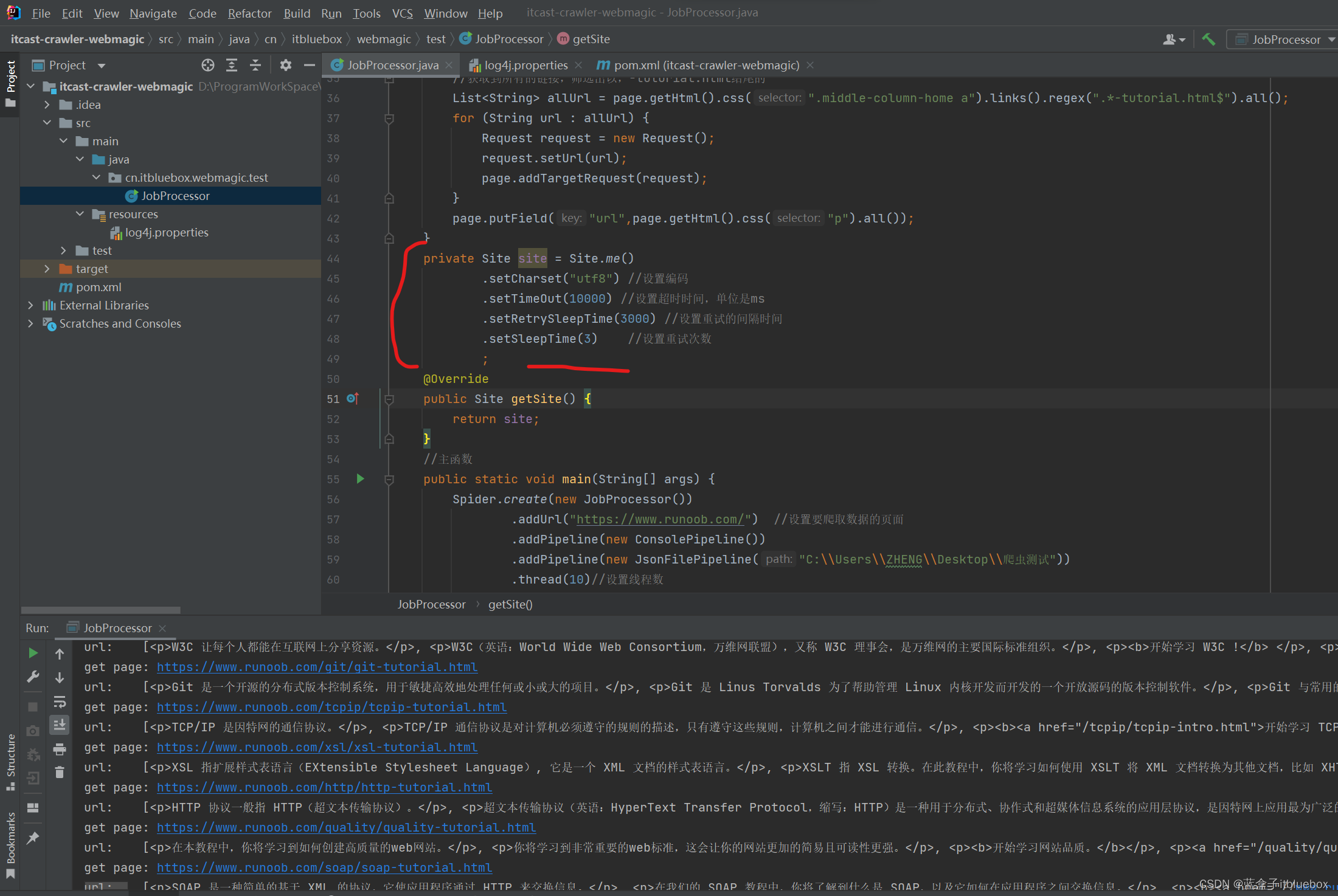Expand External Libraries node
The image size is (1338, 896).
pyautogui.click(x=30, y=305)
